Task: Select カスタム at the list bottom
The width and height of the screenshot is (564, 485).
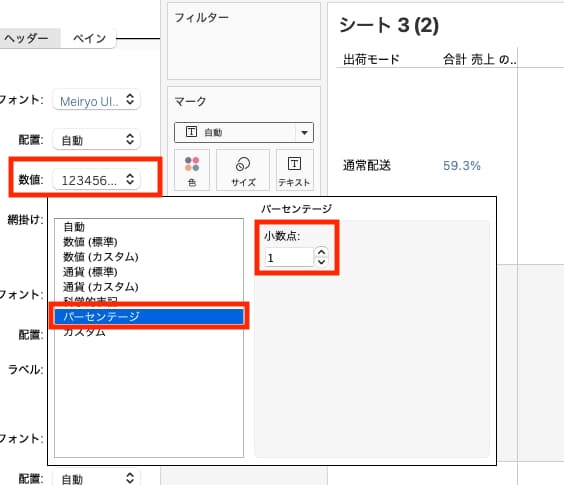Action: point(84,332)
